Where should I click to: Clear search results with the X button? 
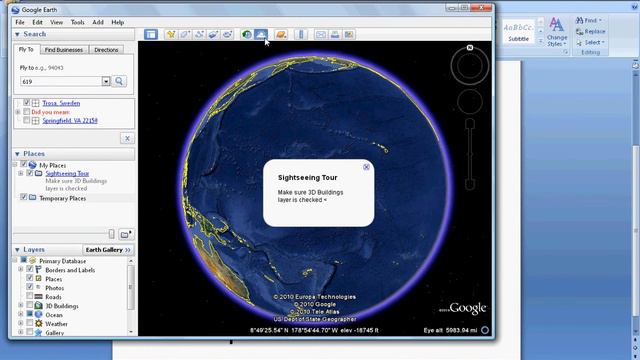click(127, 138)
